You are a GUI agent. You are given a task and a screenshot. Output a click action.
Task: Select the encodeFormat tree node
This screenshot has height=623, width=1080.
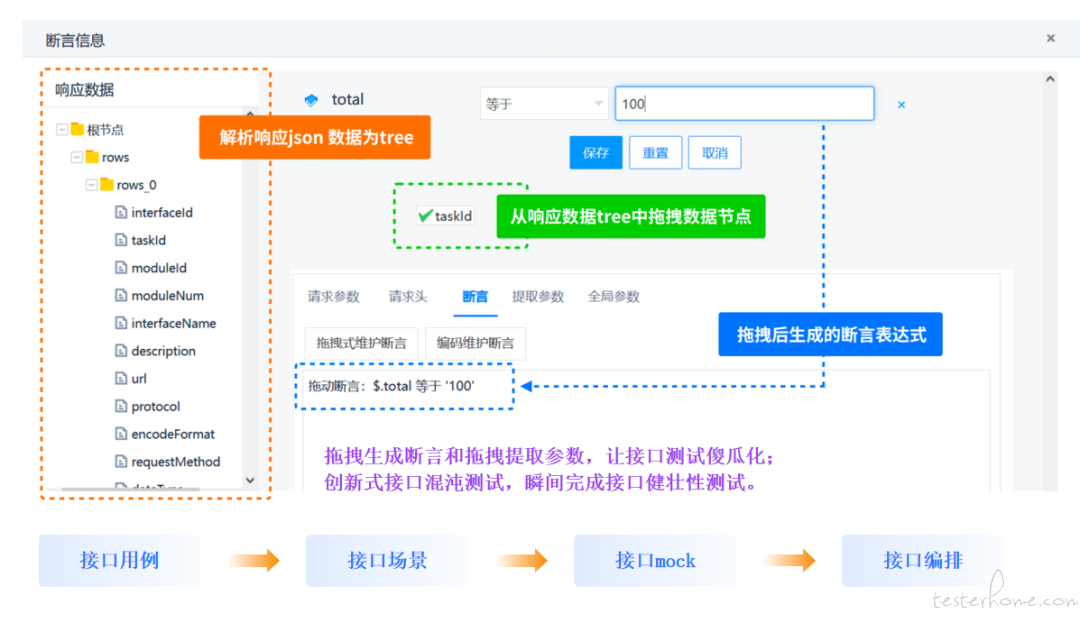[x=173, y=434]
